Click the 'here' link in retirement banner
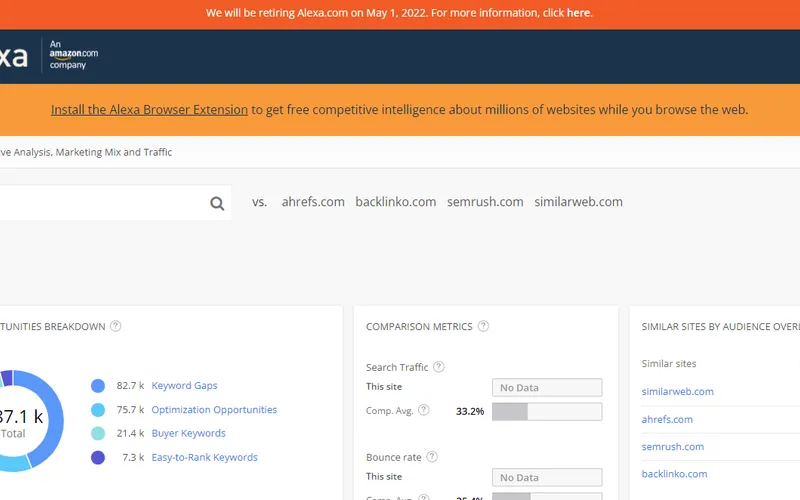Screen dimensions: 800x500 (x=578, y=13)
